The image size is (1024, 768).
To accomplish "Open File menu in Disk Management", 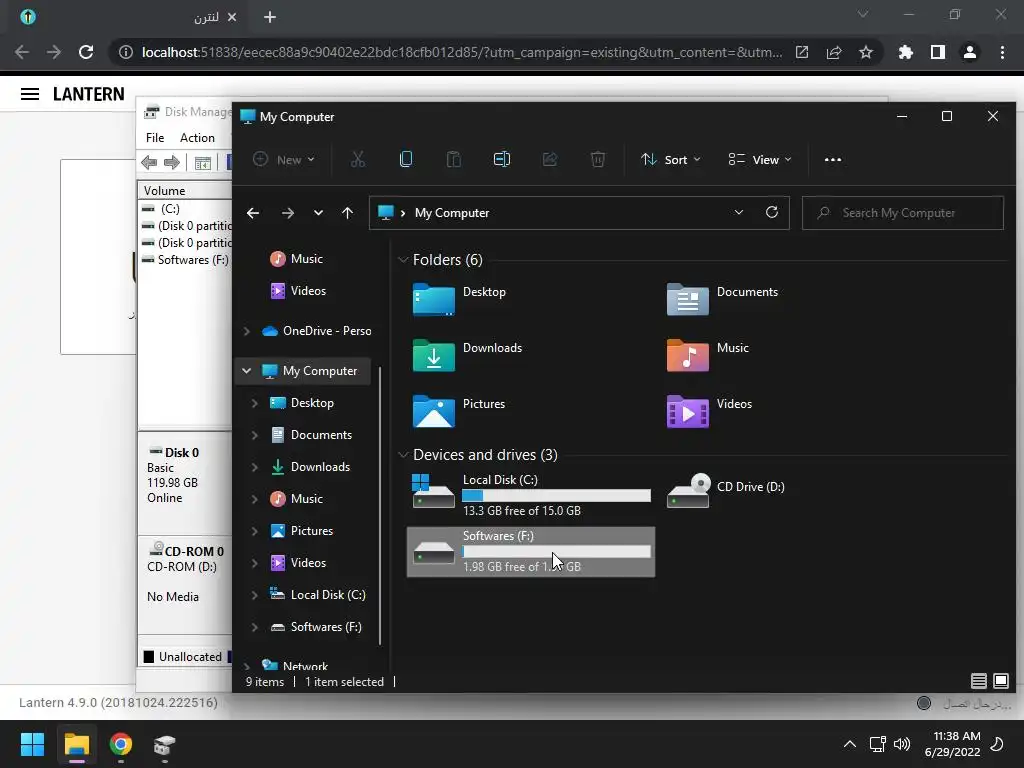I will point(155,138).
